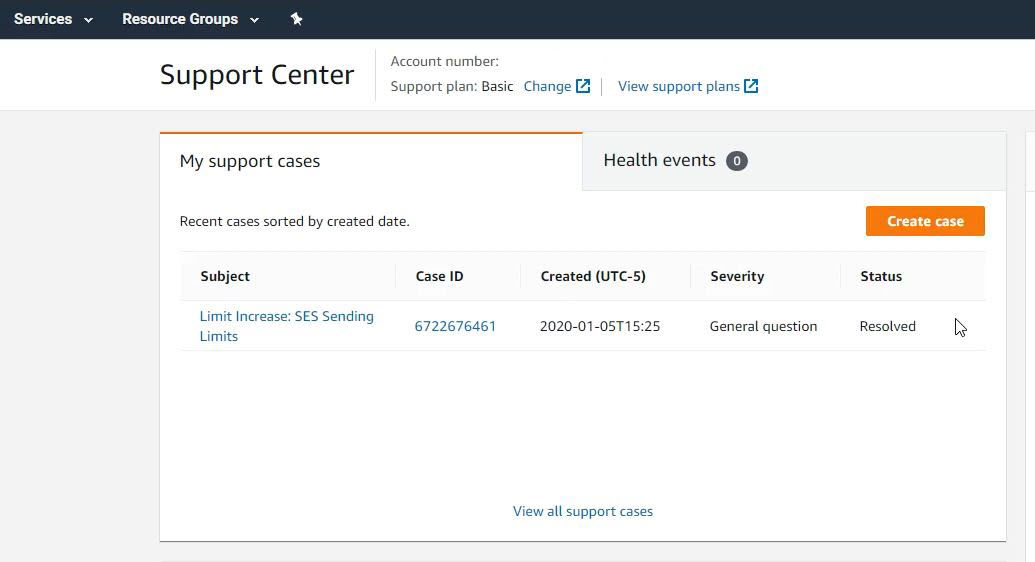Click the 2020-01-05T15:25 created date cell
Screen dimensions: 1035x562
point(600,326)
